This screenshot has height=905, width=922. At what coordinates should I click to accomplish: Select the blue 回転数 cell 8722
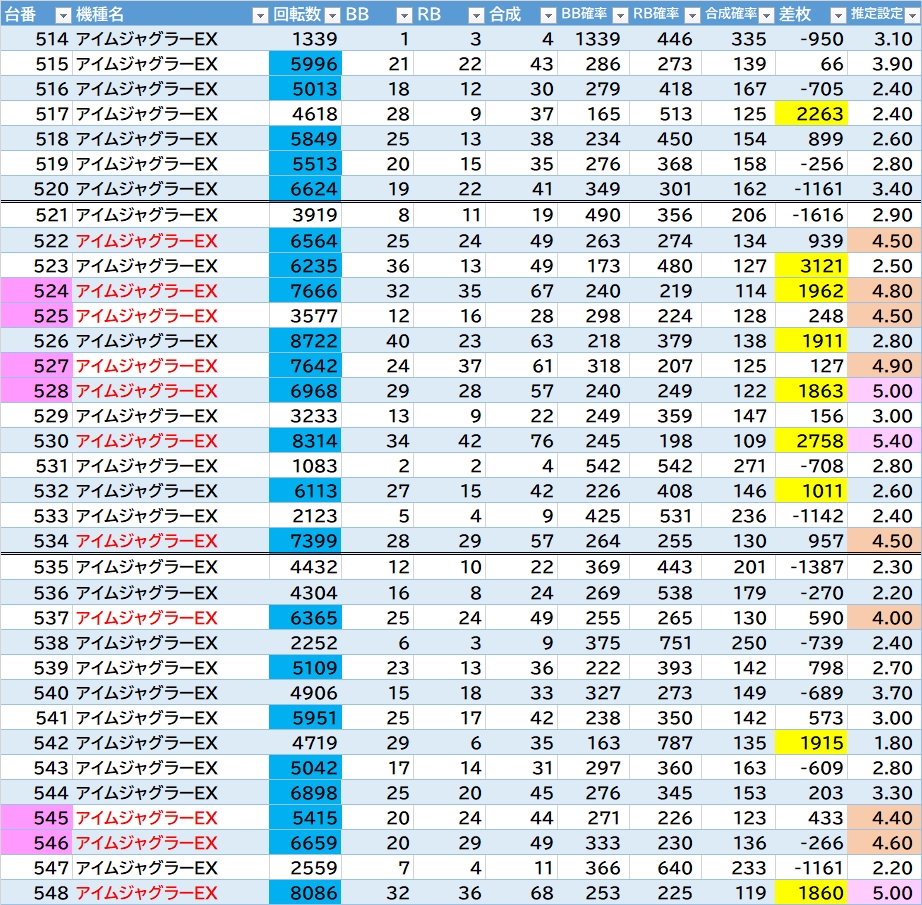(305, 340)
